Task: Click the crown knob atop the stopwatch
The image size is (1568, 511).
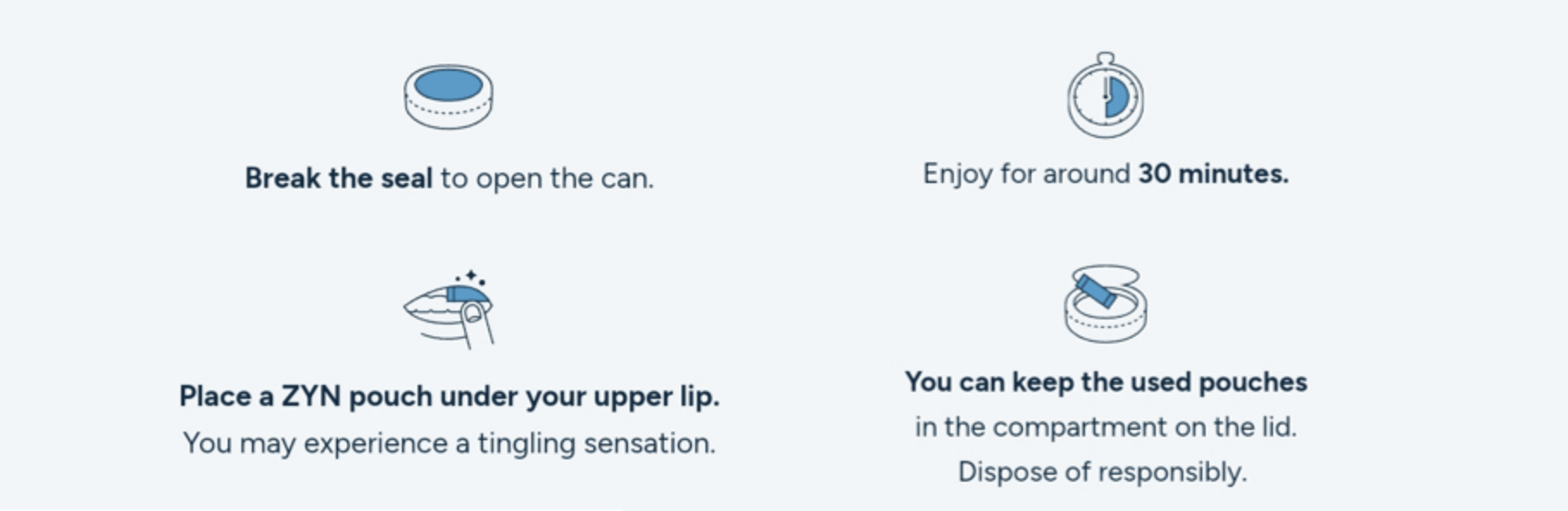Action: 1105,59
